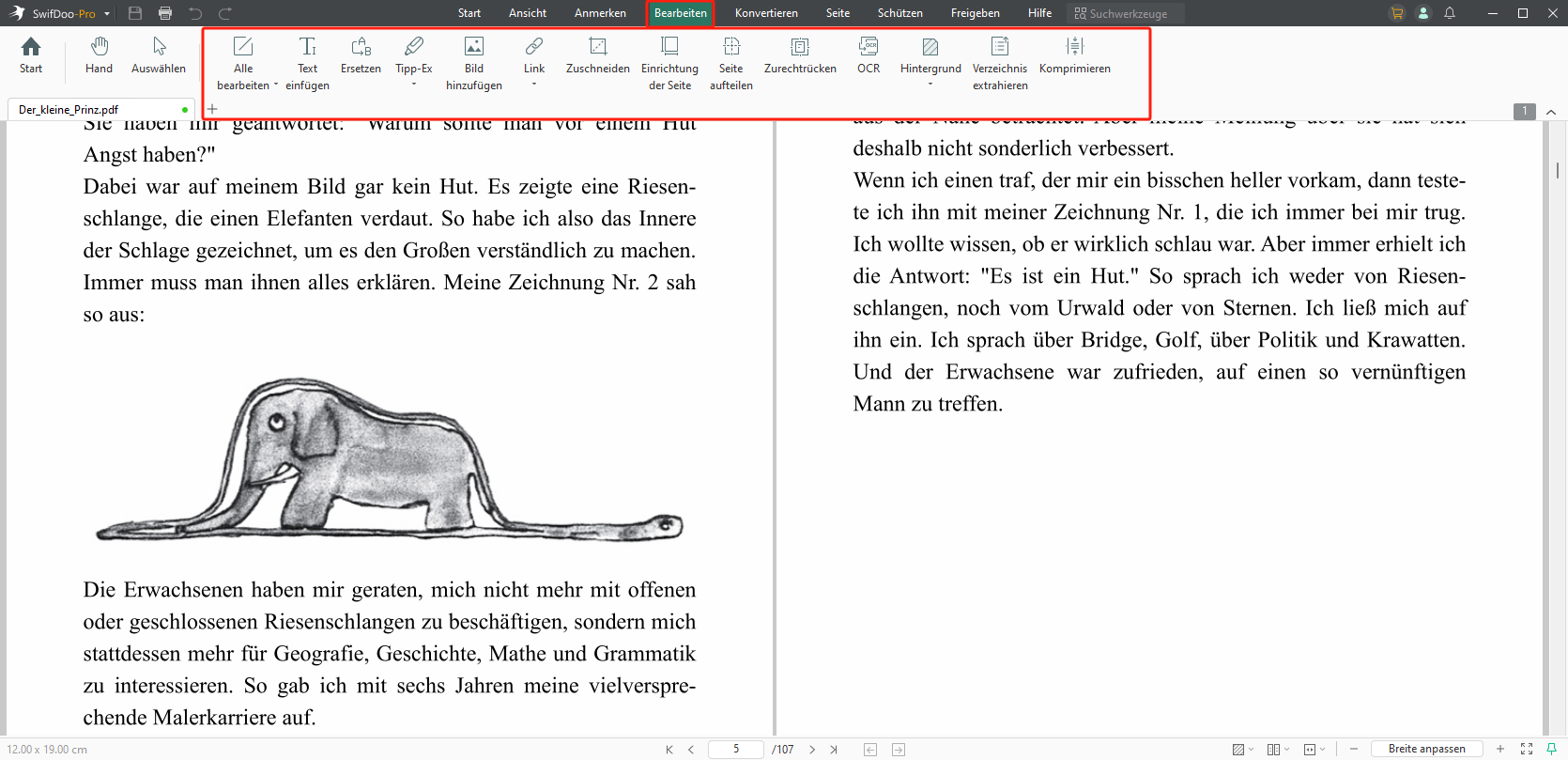Jump to the last page

click(834, 750)
